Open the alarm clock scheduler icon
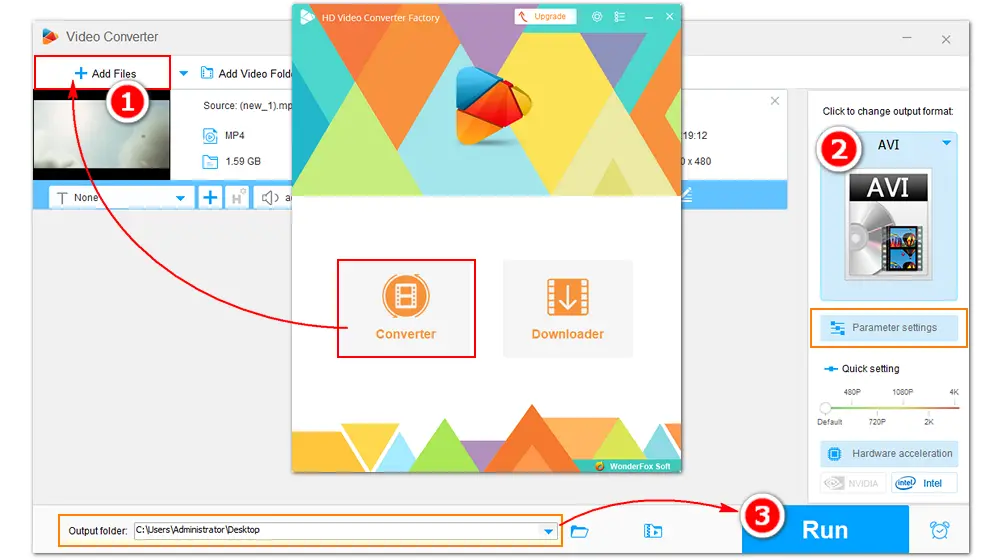The width and height of the screenshot is (1000, 560). tap(939, 529)
